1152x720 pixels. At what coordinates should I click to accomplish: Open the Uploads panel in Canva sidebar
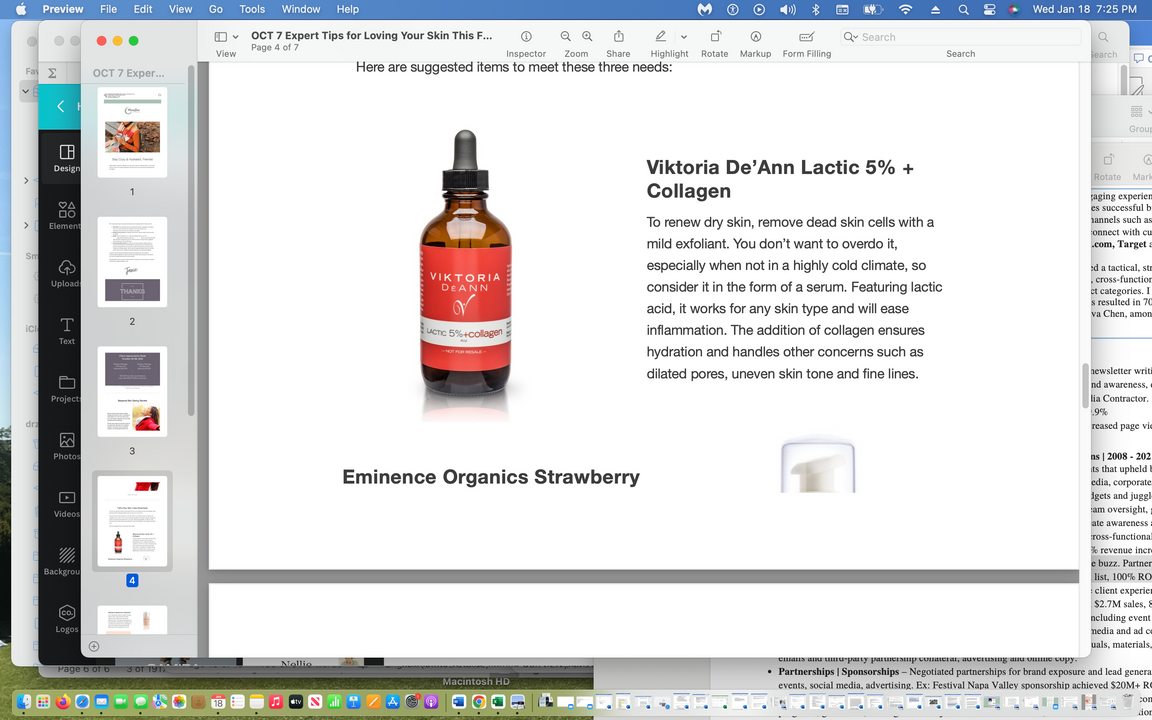66,272
